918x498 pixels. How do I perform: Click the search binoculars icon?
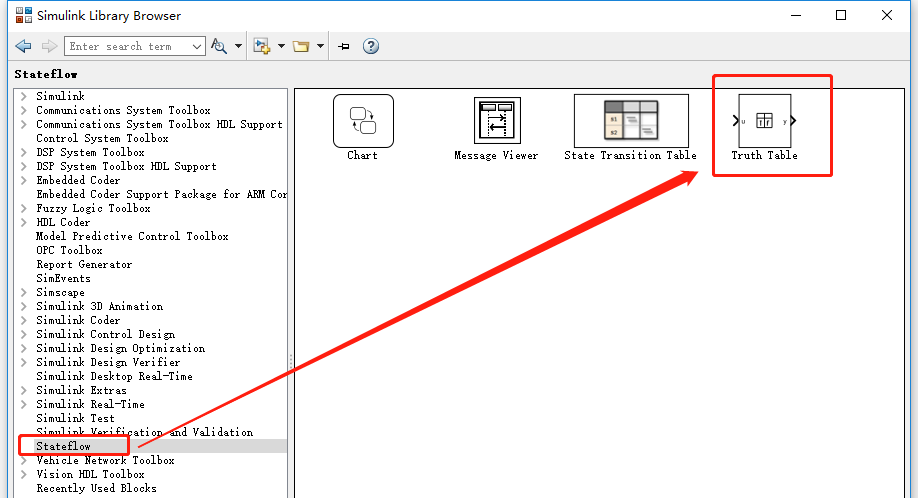(219, 46)
